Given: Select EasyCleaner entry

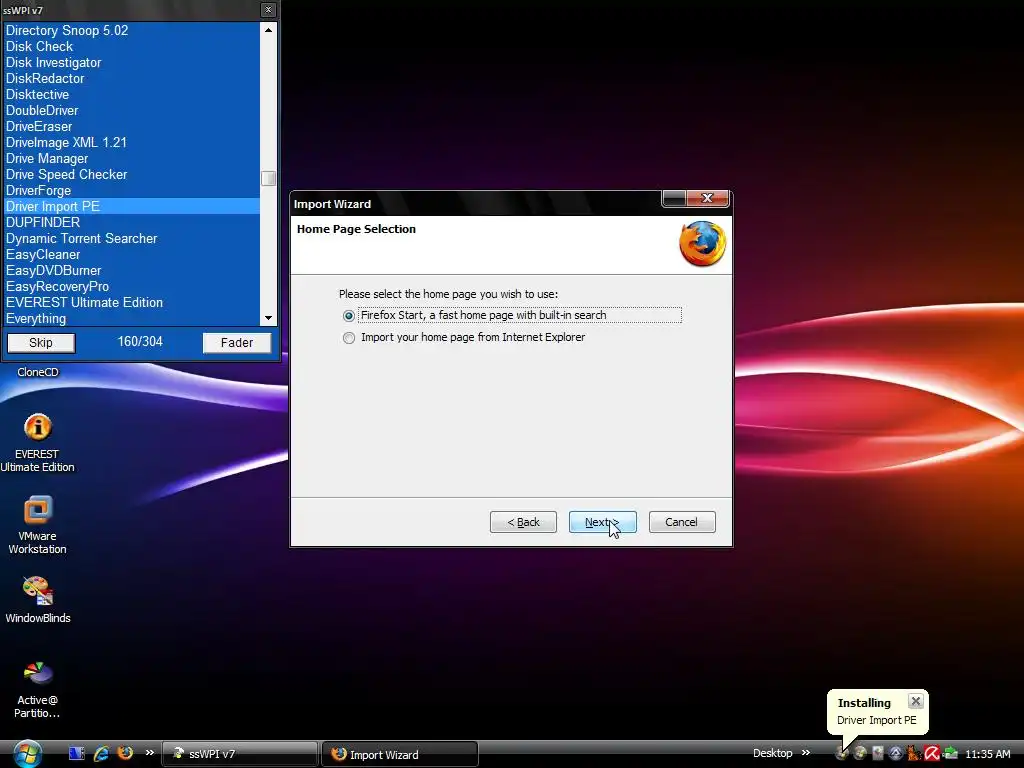Looking at the screenshot, I should (131, 254).
